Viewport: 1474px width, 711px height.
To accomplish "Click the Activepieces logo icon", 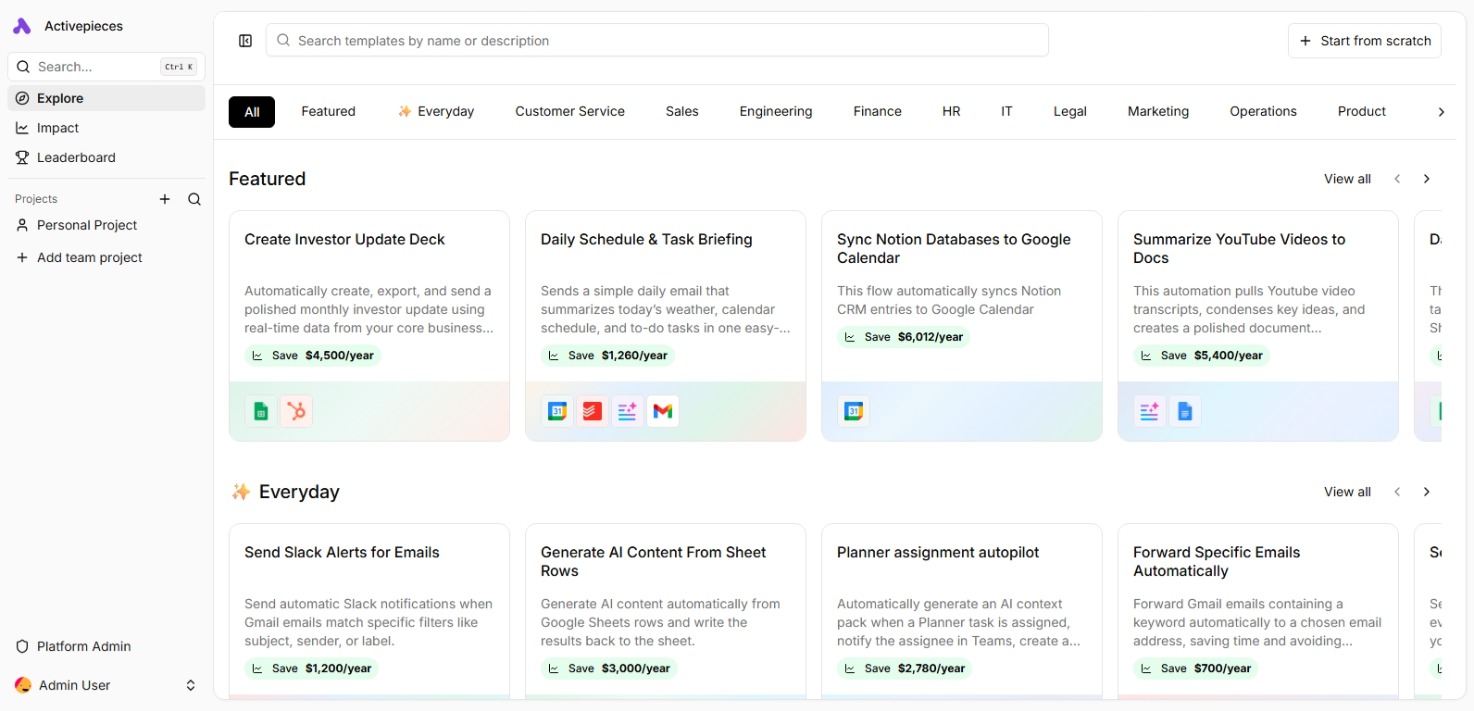I will click(x=22, y=26).
